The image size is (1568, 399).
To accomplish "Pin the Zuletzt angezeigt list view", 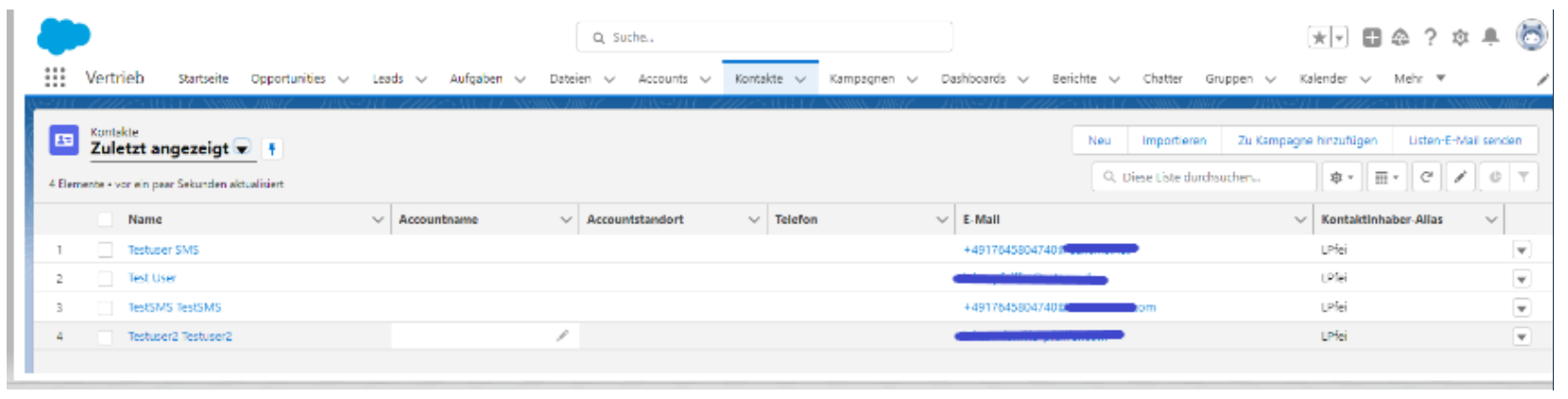I will 272,149.
